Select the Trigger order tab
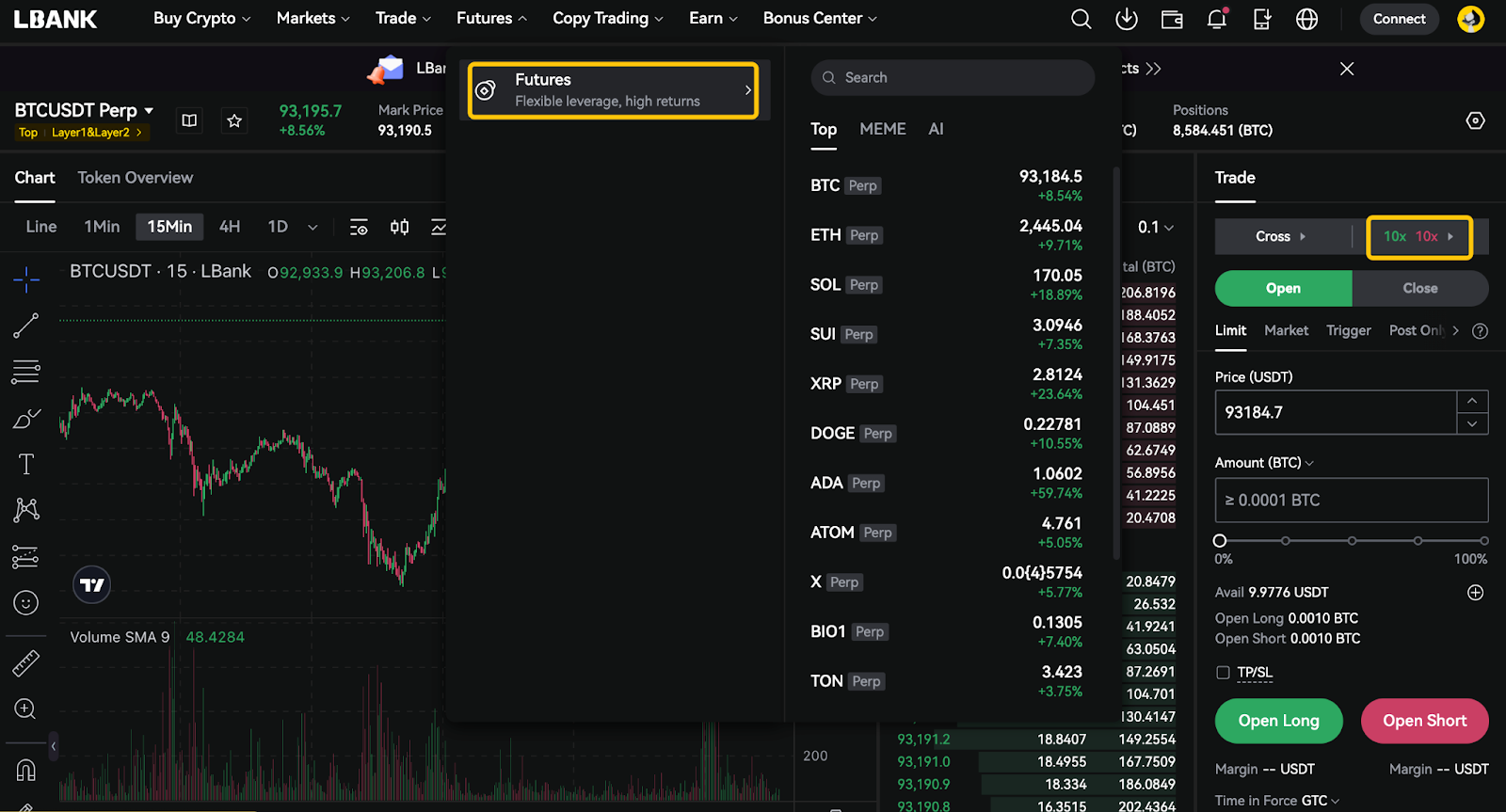 1348,330
